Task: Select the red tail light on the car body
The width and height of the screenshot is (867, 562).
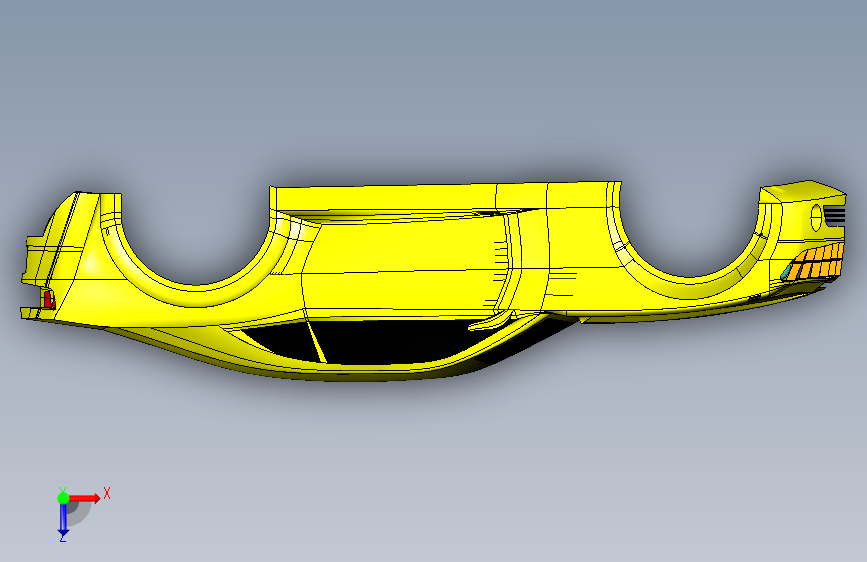Action: pyautogui.click(x=48, y=300)
